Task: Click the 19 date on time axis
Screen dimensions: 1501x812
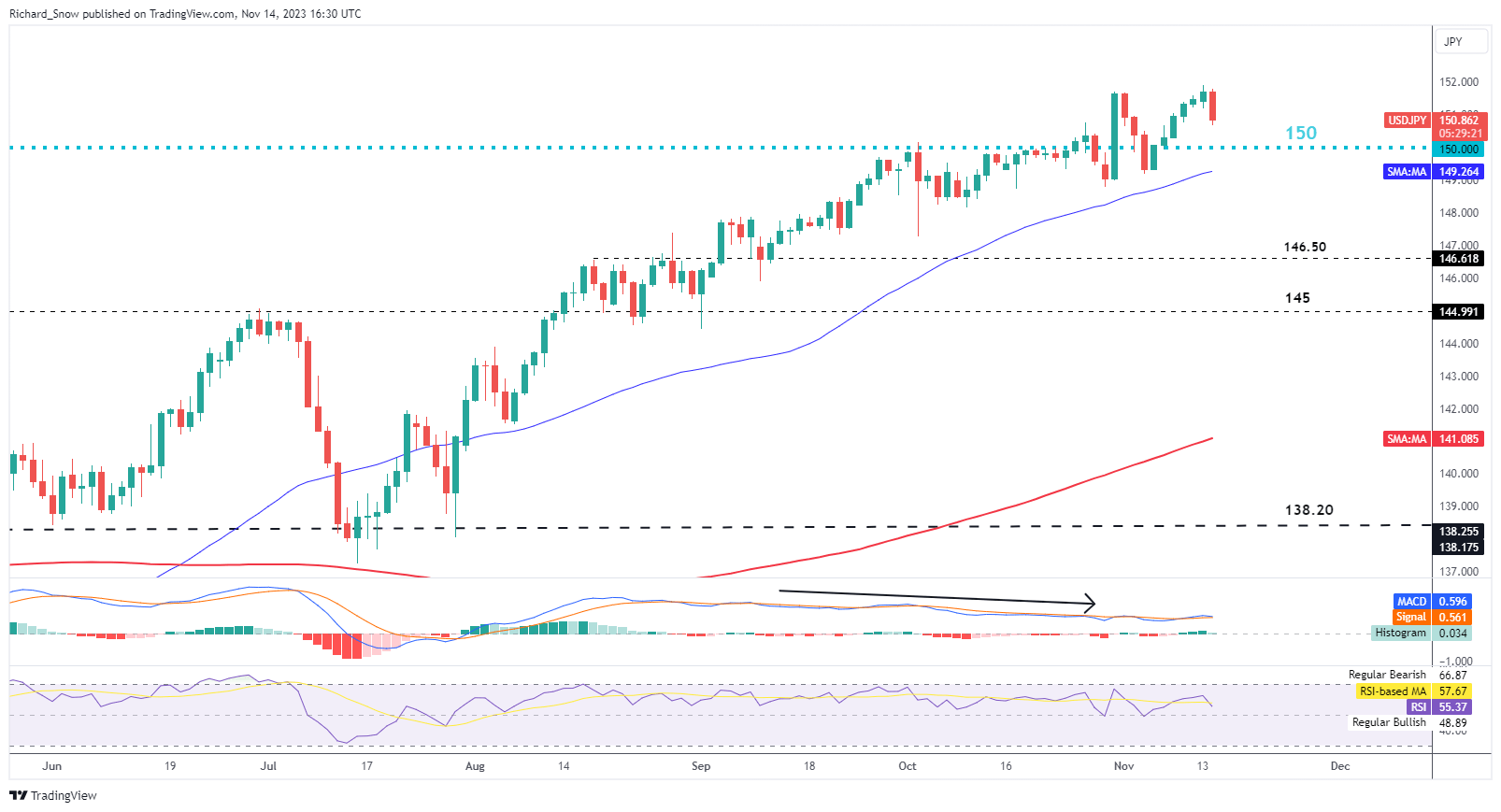Action: (170, 766)
